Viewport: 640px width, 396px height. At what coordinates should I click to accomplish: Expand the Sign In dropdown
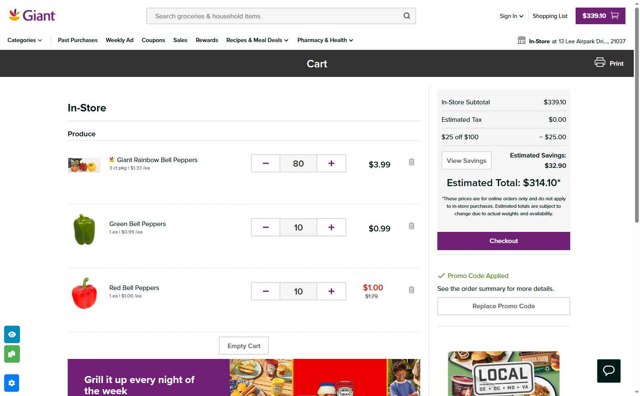(511, 16)
